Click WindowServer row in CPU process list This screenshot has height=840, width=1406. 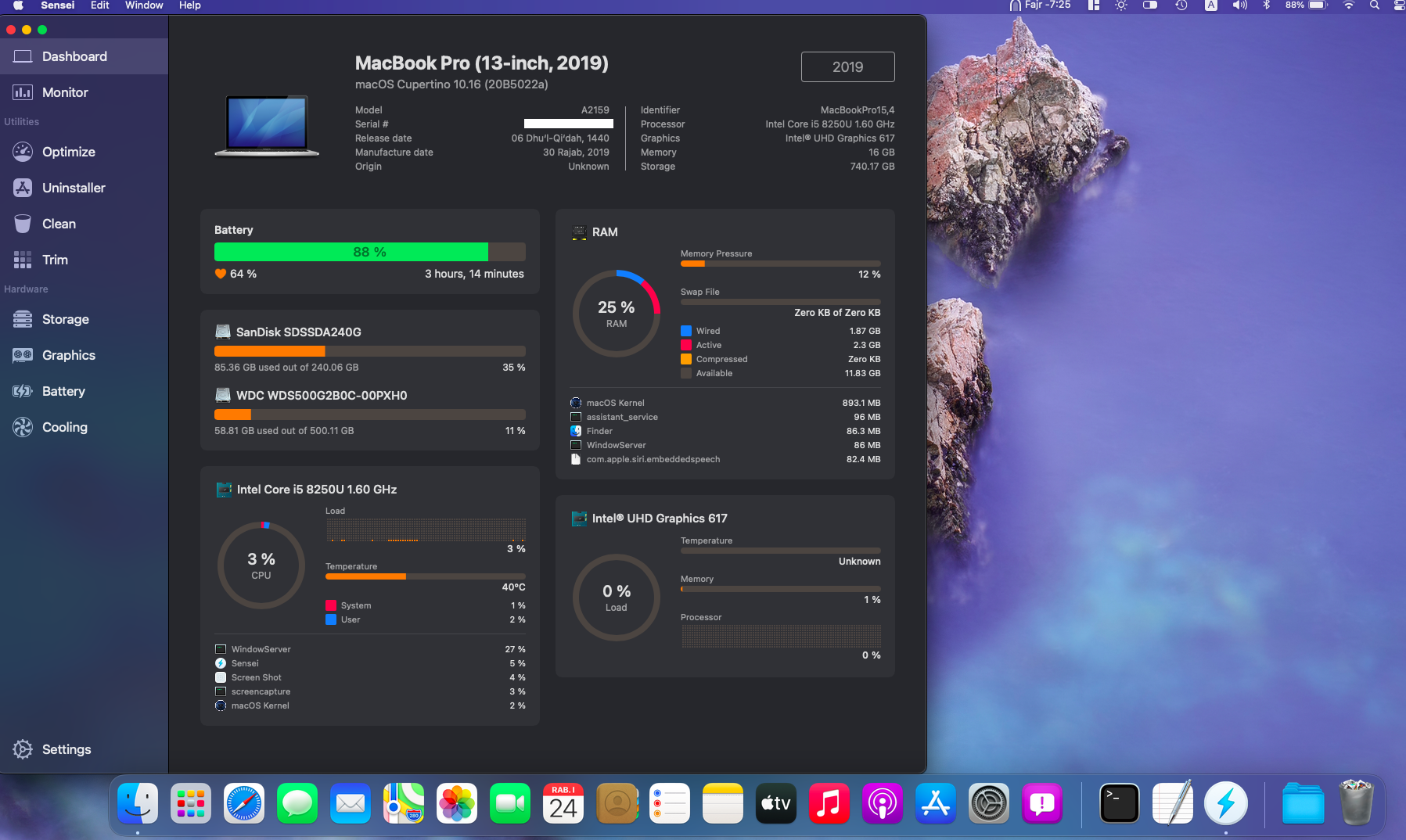369,649
